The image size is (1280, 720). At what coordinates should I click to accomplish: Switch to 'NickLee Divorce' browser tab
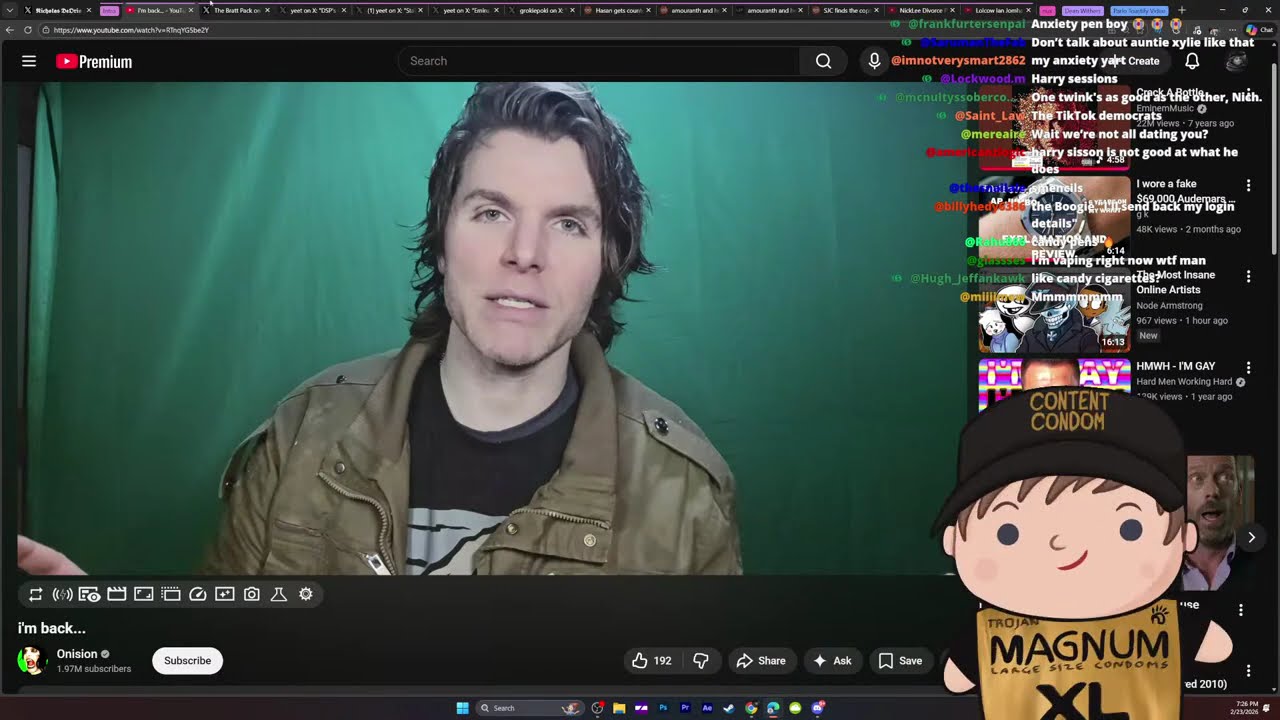[x=922, y=10]
